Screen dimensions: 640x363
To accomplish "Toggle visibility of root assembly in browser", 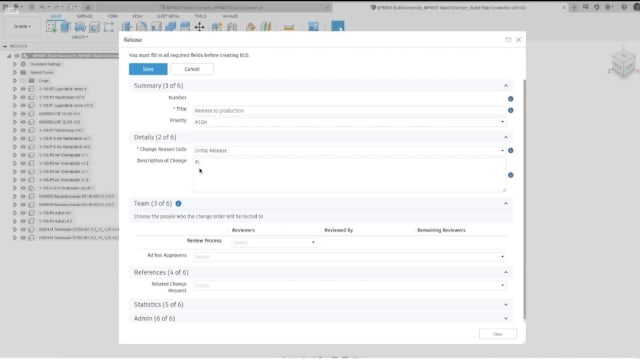I will [x=17, y=56].
